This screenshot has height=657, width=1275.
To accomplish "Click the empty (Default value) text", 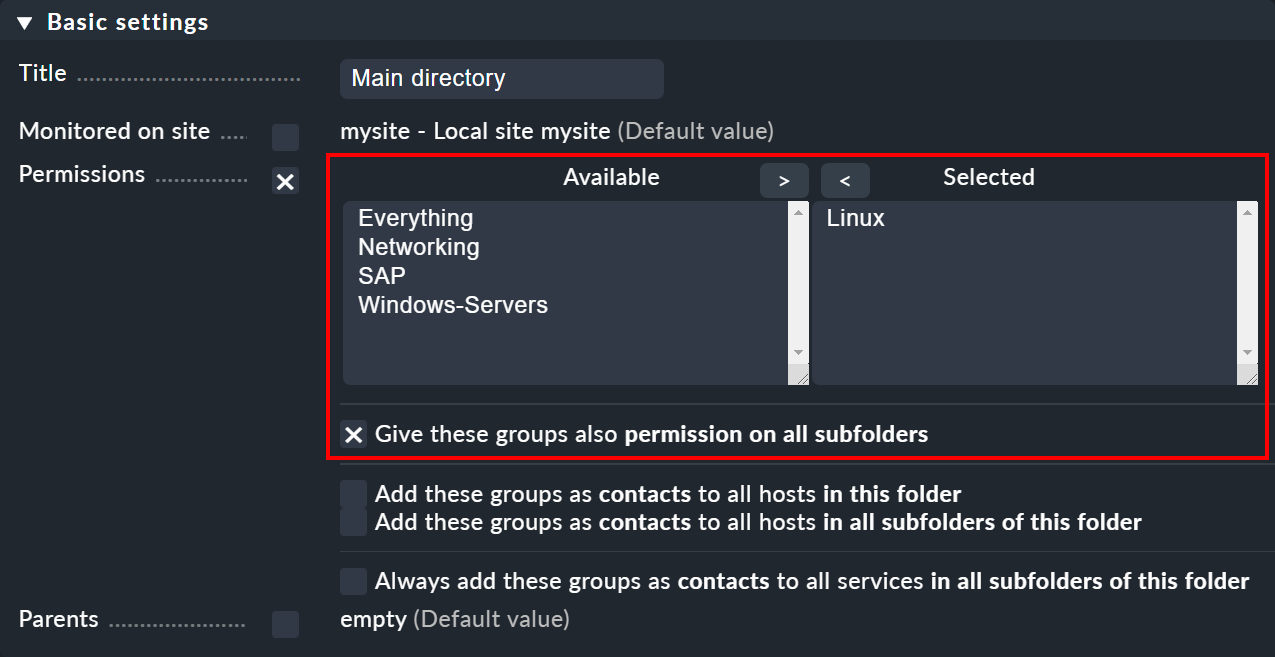I will pyautogui.click(x=455, y=619).
